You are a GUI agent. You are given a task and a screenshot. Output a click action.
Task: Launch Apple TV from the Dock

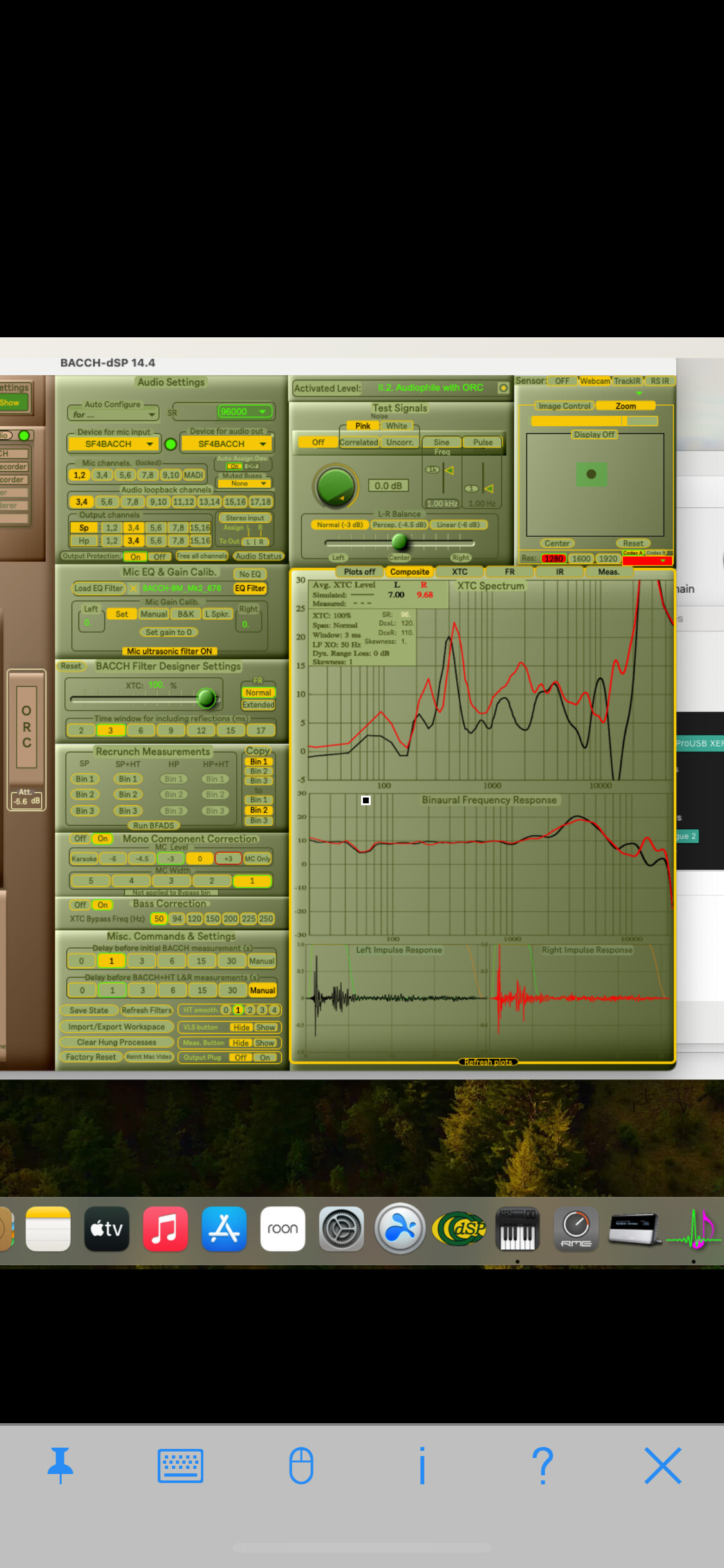tap(107, 1229)
